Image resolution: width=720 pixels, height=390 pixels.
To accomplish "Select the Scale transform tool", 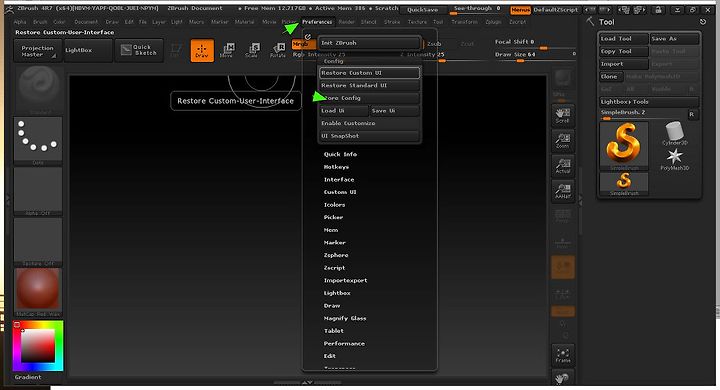I will [252, 50].
